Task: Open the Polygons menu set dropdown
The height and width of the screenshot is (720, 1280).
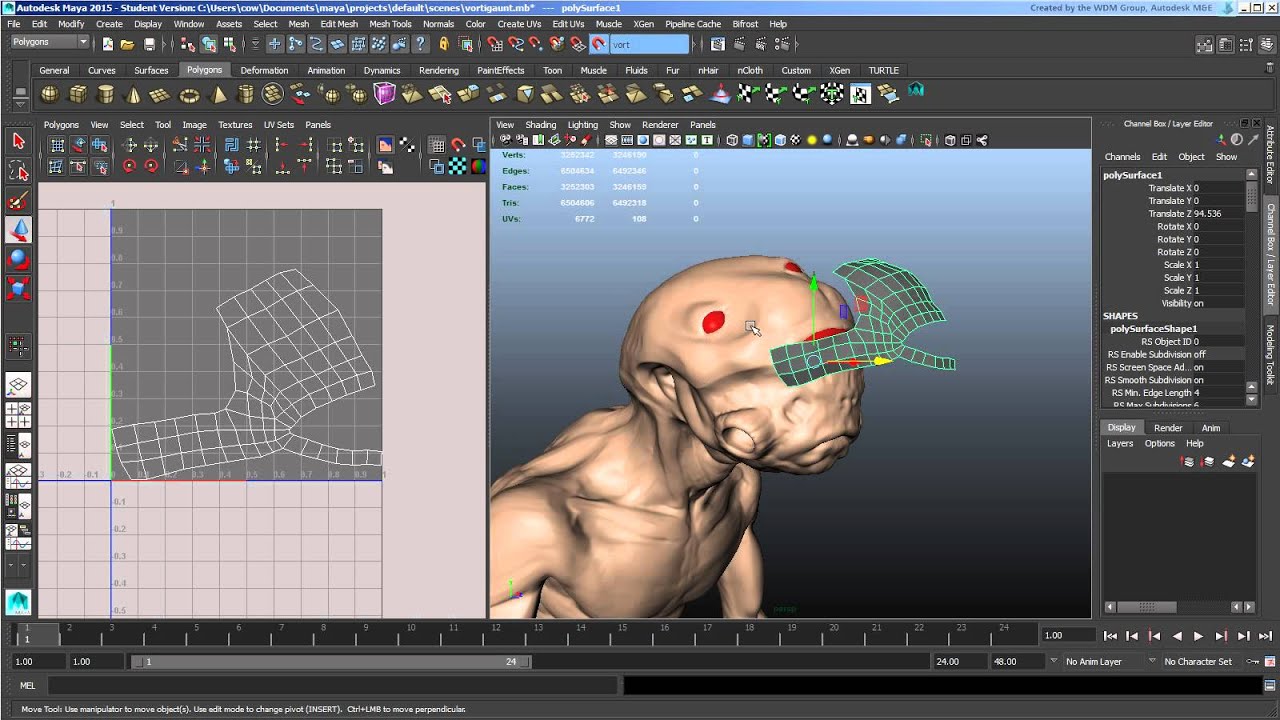Action: point(50,43)
